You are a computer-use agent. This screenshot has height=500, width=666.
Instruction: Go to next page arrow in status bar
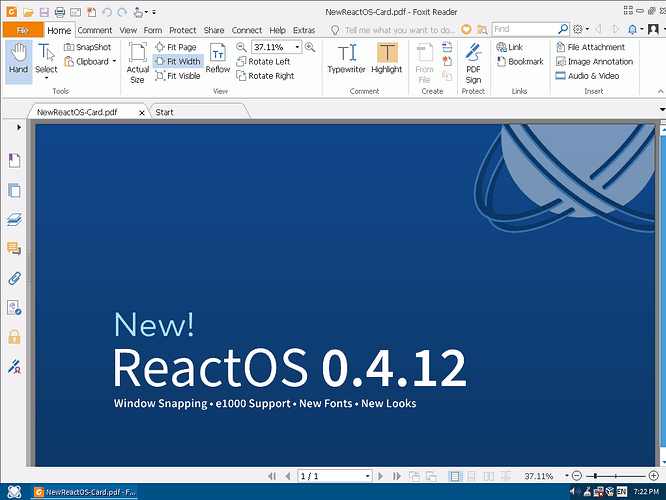(381, 476)
